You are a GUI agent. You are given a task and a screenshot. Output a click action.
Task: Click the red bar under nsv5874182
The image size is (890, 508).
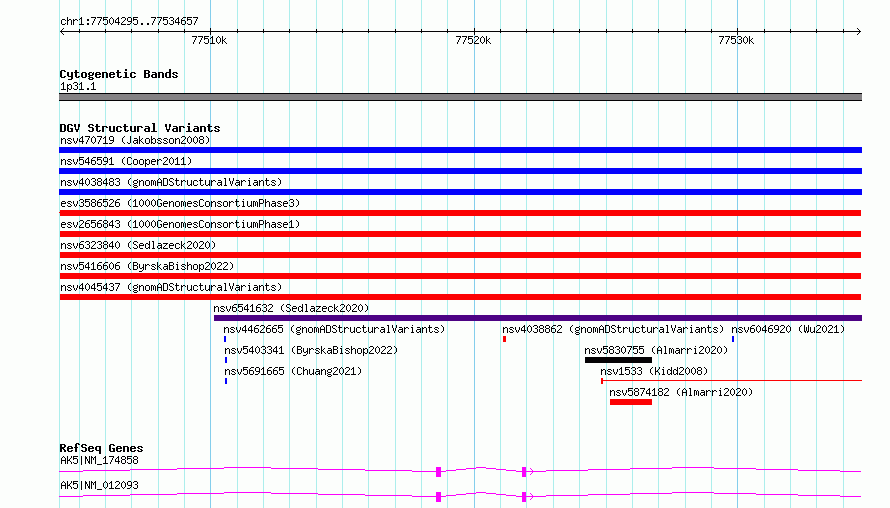[631, 402]
